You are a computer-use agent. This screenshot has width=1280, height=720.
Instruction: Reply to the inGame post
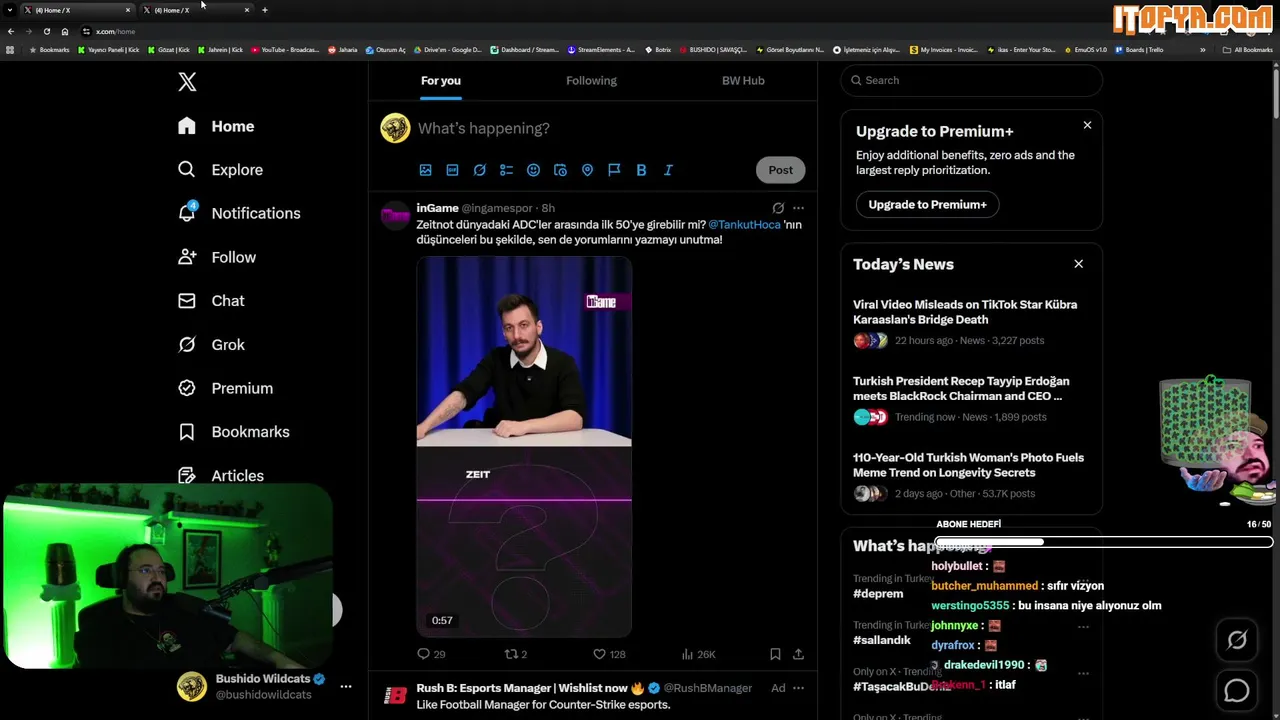click(x=431, y=654)
